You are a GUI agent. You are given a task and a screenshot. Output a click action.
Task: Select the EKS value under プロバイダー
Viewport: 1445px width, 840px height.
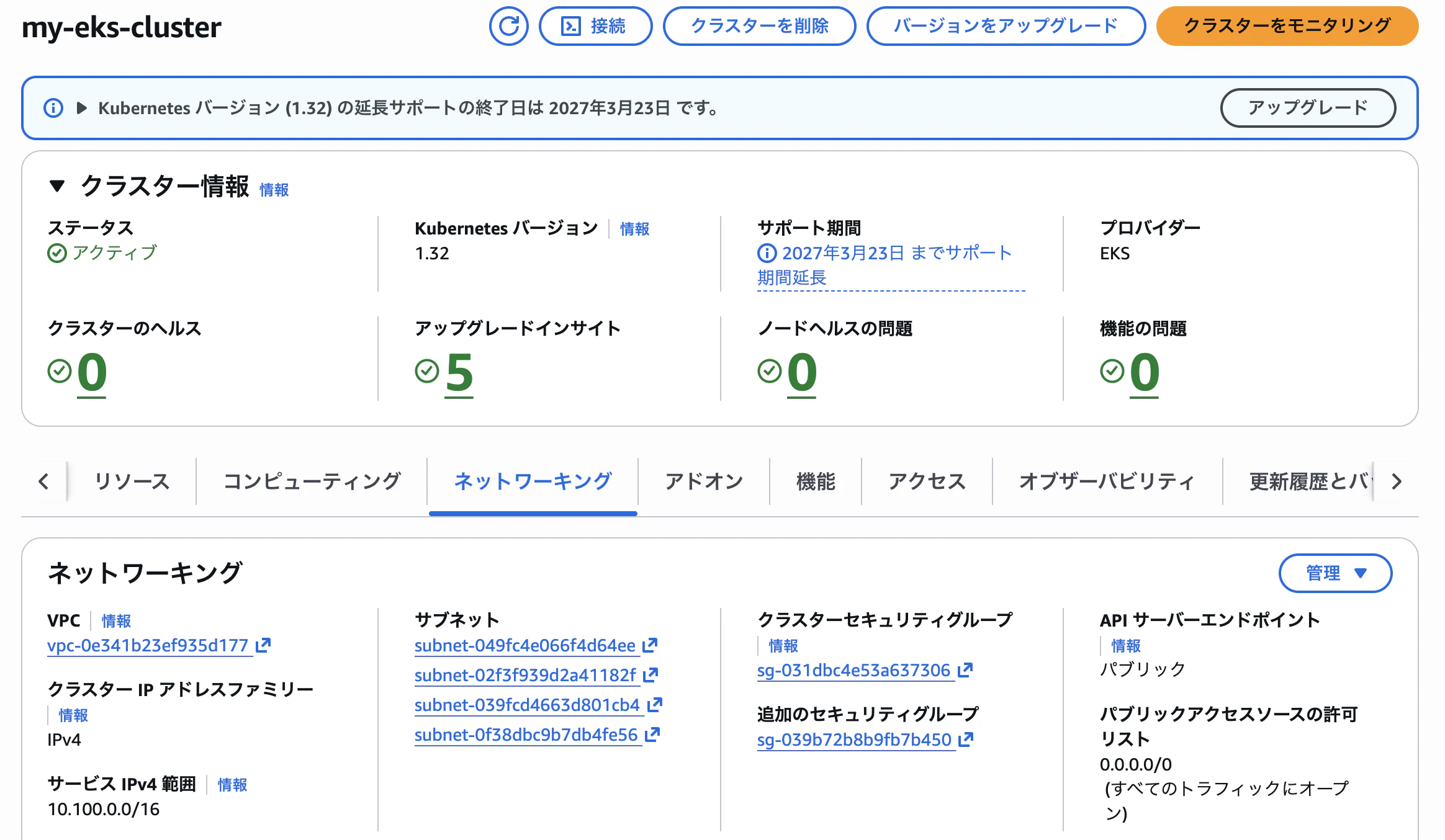pos(1115,253)
